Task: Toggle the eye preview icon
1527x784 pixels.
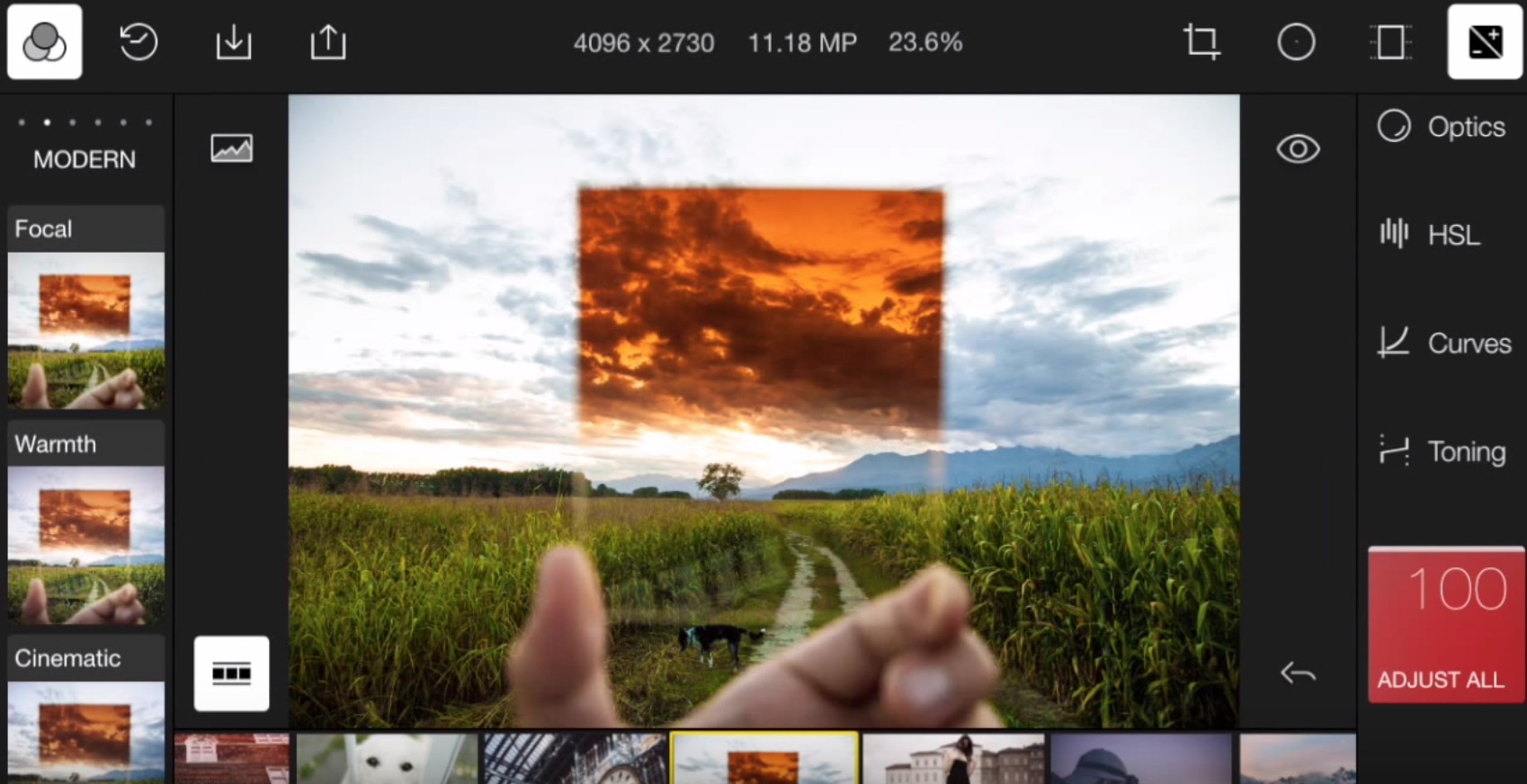Action: tap(1298, 149)
